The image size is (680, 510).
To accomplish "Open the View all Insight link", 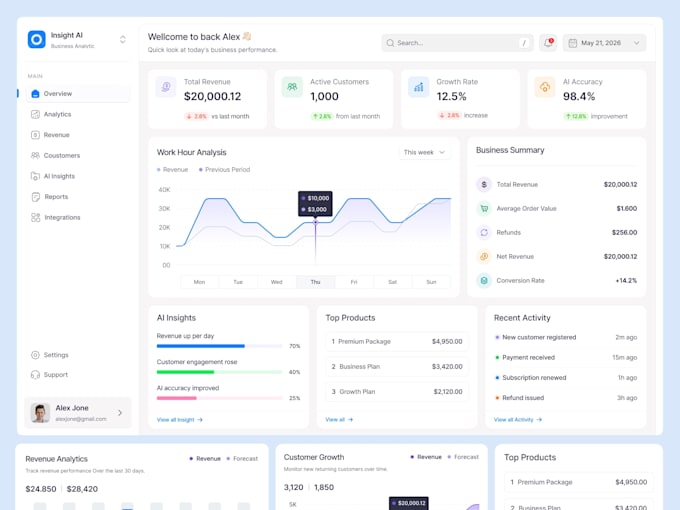I will [180, 420].
